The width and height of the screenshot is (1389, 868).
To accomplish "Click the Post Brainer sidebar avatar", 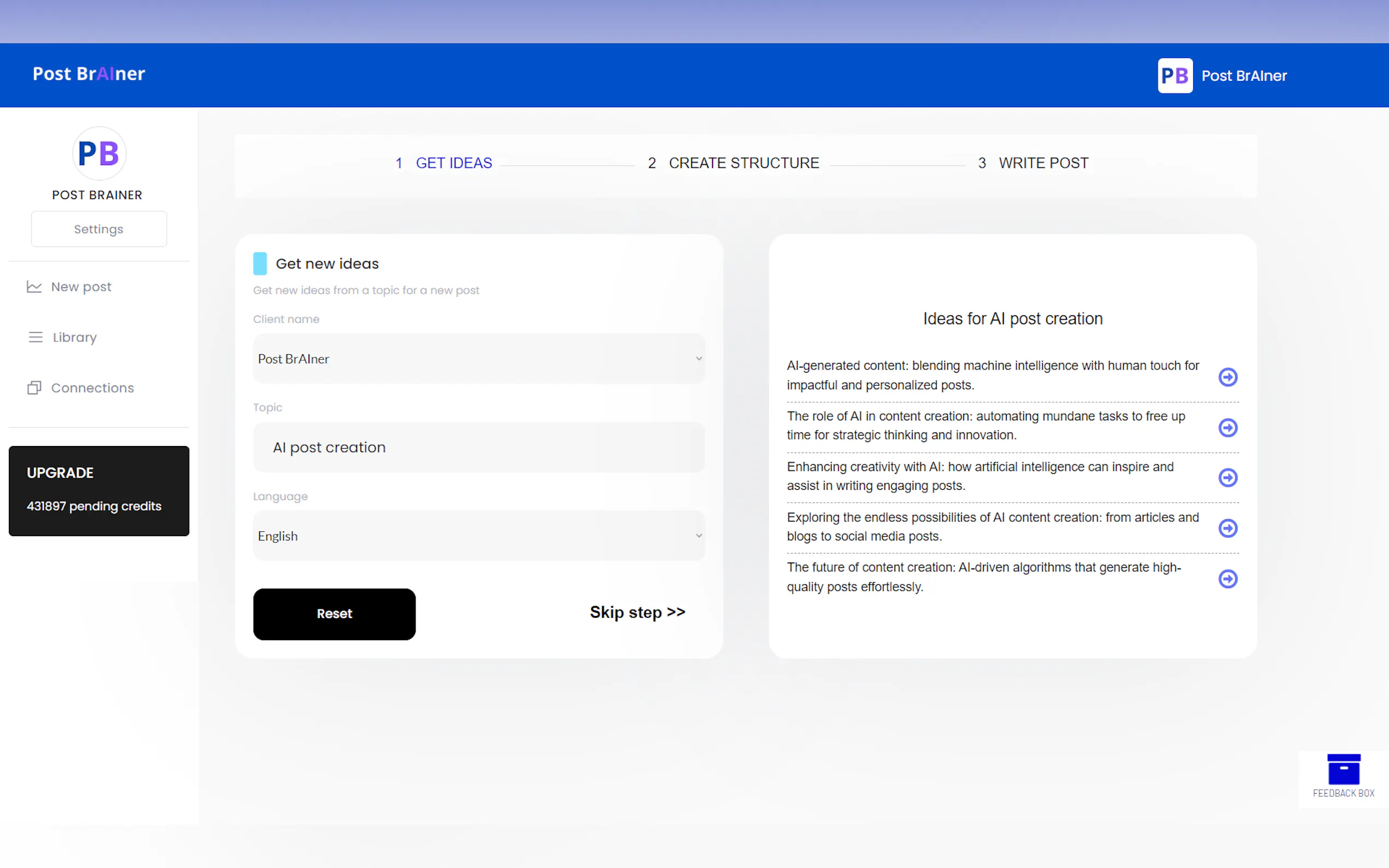I will [99, 154].
